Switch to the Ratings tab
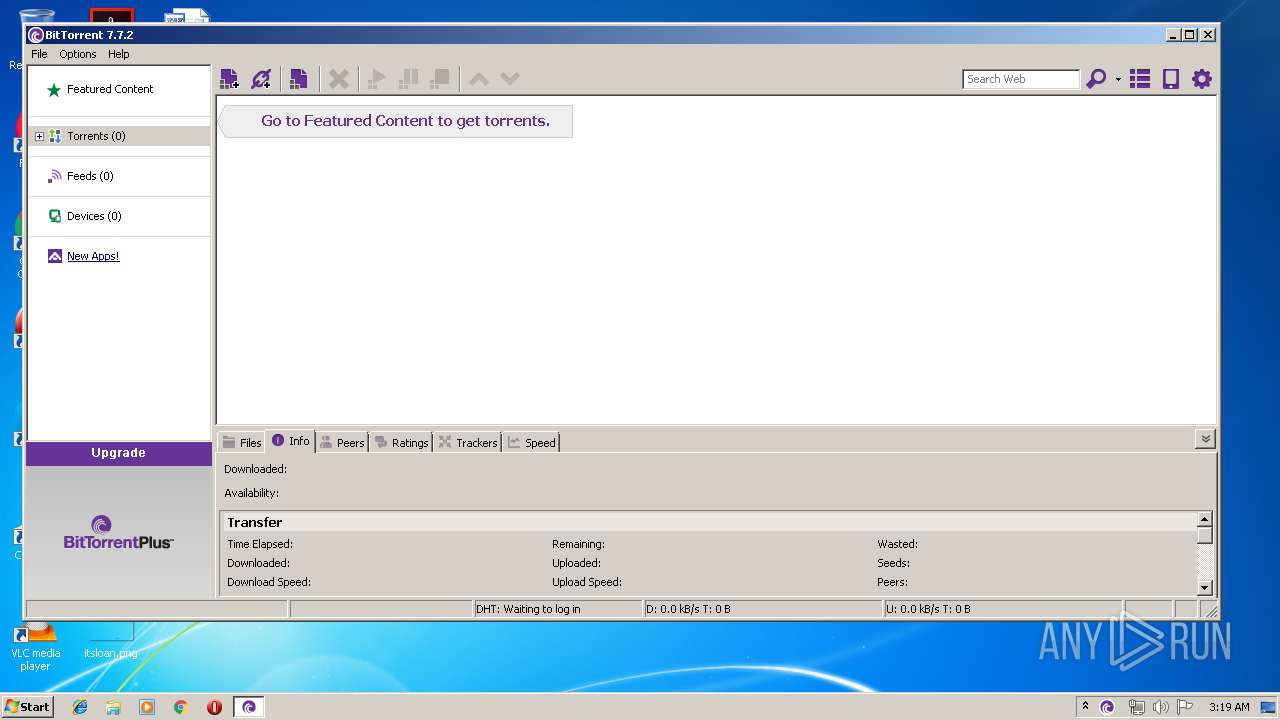 coord(400,442)
